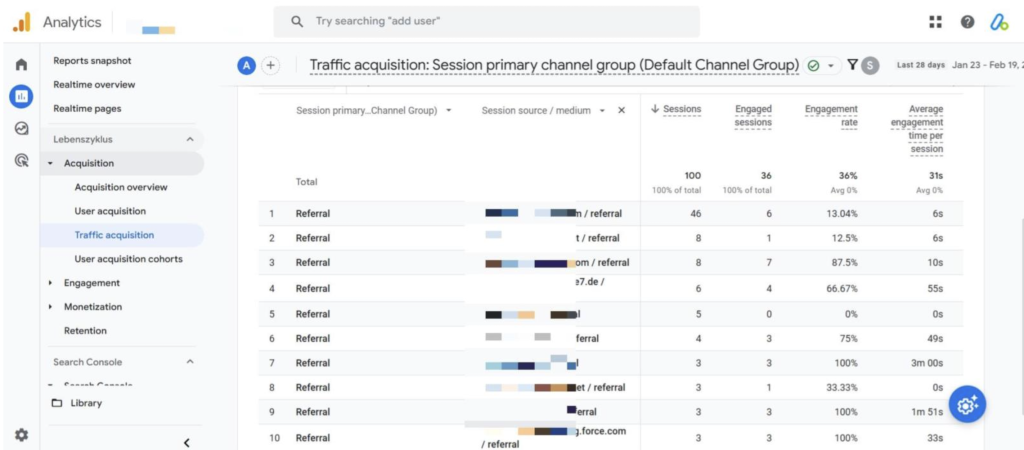Open the Explore icon in left rail
This screenshot has height=450, width=1024.
(x=22, y=129)
